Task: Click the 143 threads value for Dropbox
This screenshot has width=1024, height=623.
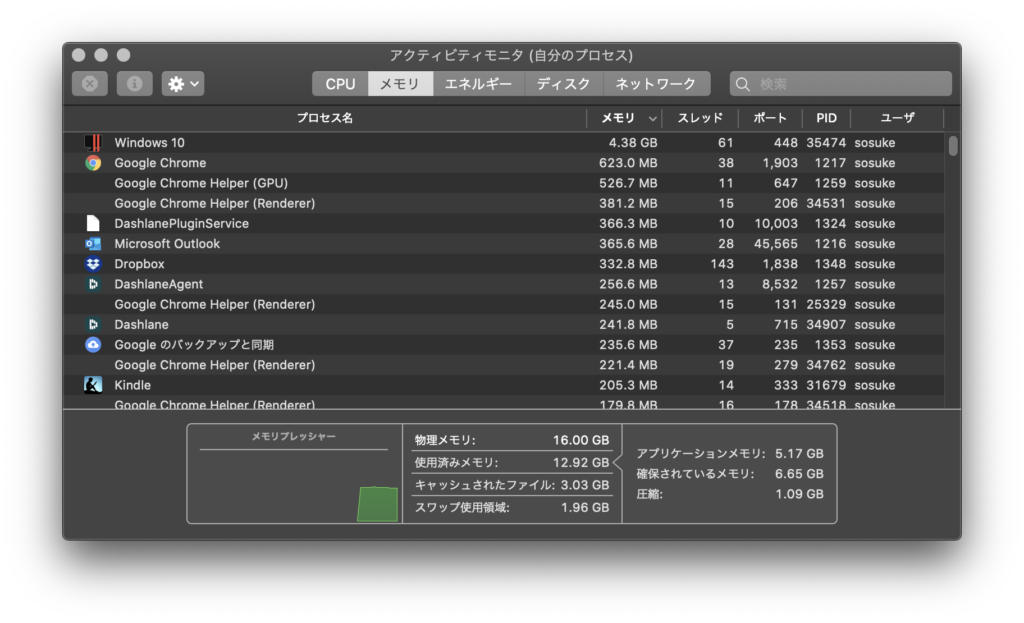Action: [x=722, y=264]
